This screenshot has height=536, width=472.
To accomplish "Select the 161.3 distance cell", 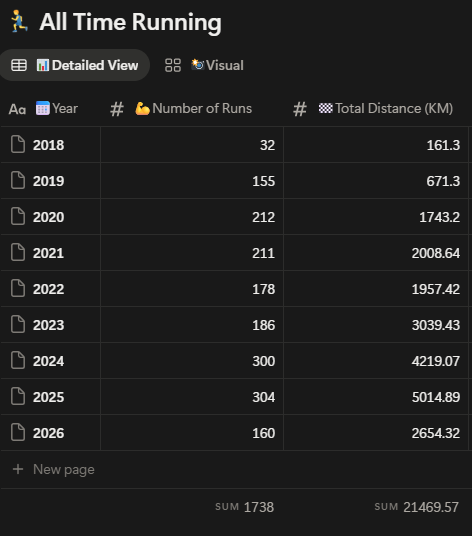I will tap(376, 145).
